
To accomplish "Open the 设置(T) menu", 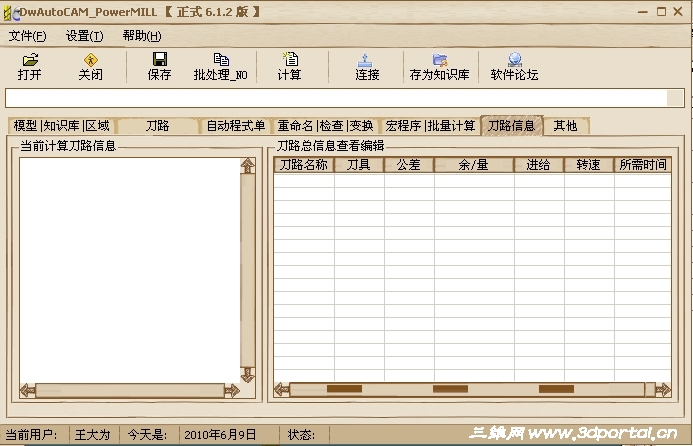I will (x=84, y=36).
